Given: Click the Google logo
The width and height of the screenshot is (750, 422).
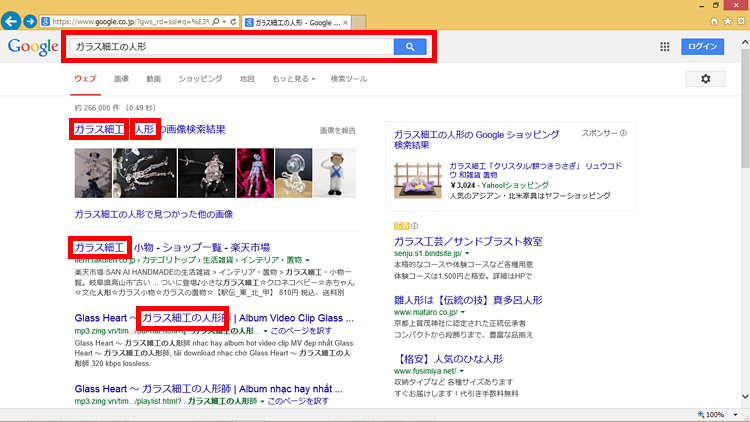Looking at the screenshot, I should point(32,47).
